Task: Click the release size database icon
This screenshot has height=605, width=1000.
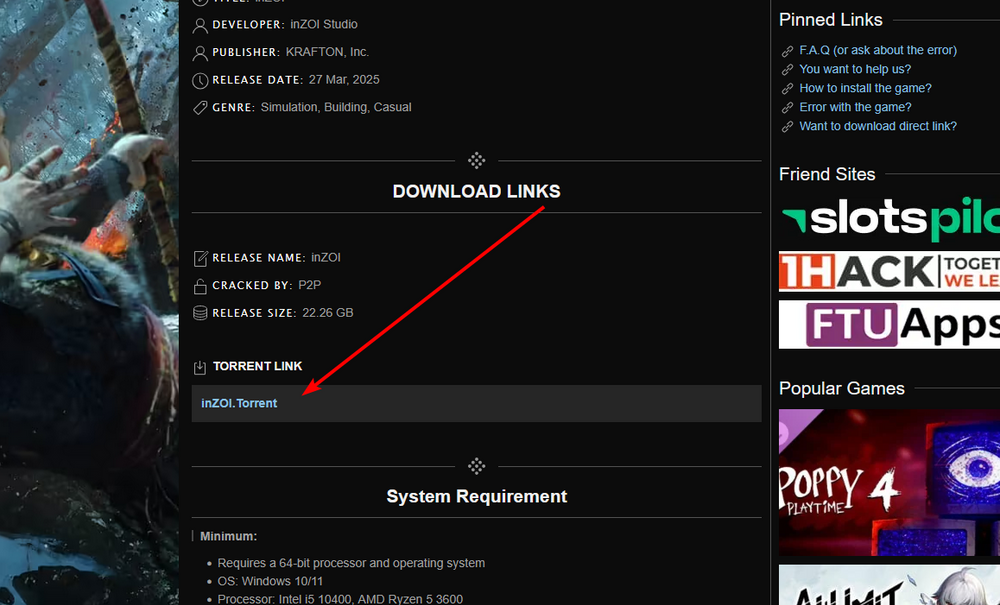Action: click(200, 313)
